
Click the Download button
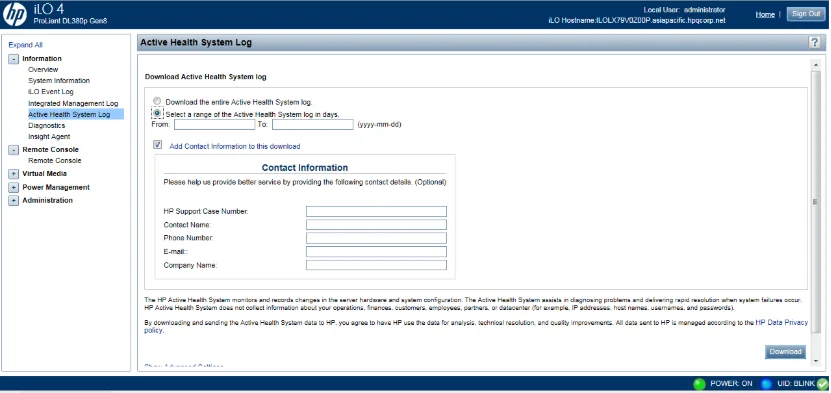pyautogui.click(x=785, y=352)
